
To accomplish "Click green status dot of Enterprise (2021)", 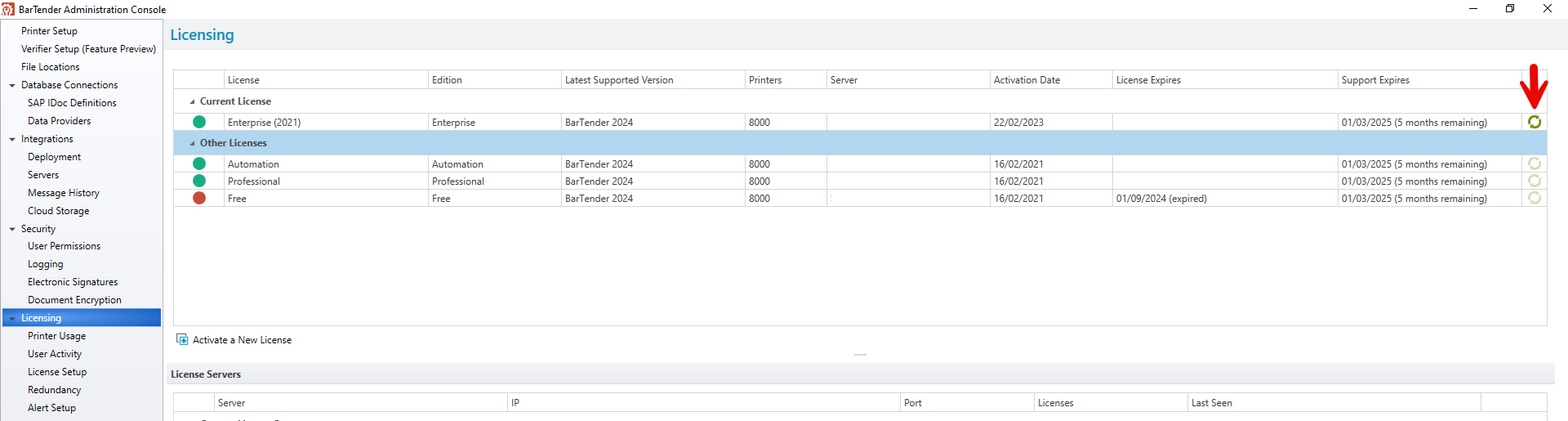I will pyautogui.click(x=199, y=122).
